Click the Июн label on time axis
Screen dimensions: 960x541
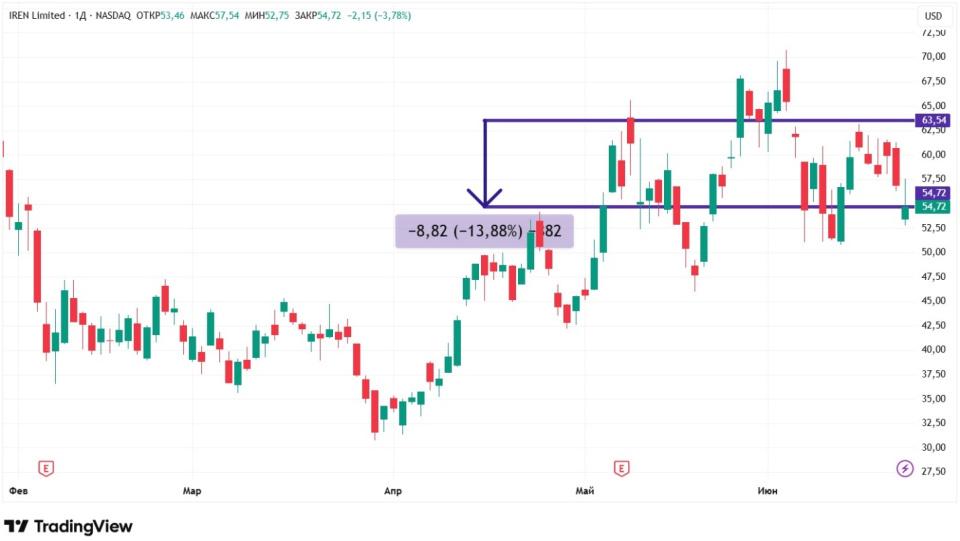pos(767,491)
